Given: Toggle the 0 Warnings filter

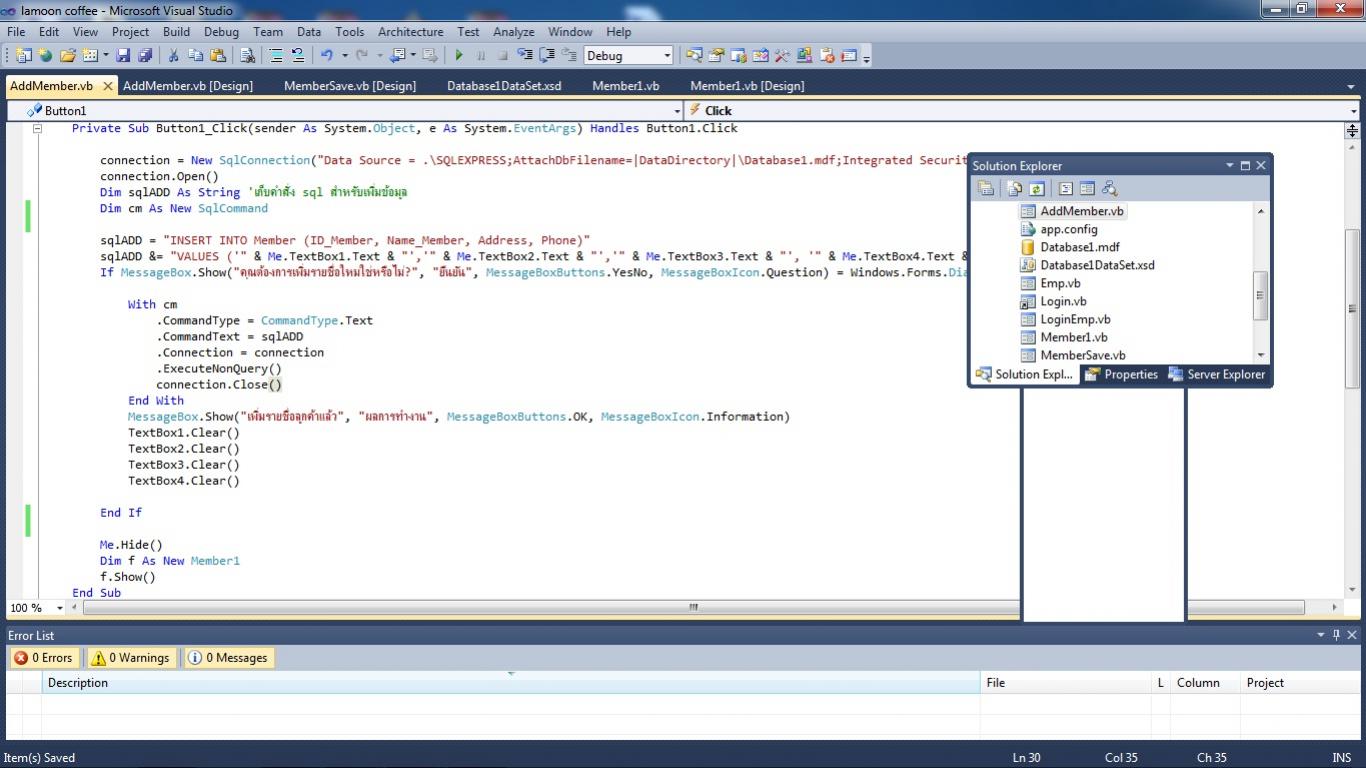Looking at the screenshot, I should point(131,658).
